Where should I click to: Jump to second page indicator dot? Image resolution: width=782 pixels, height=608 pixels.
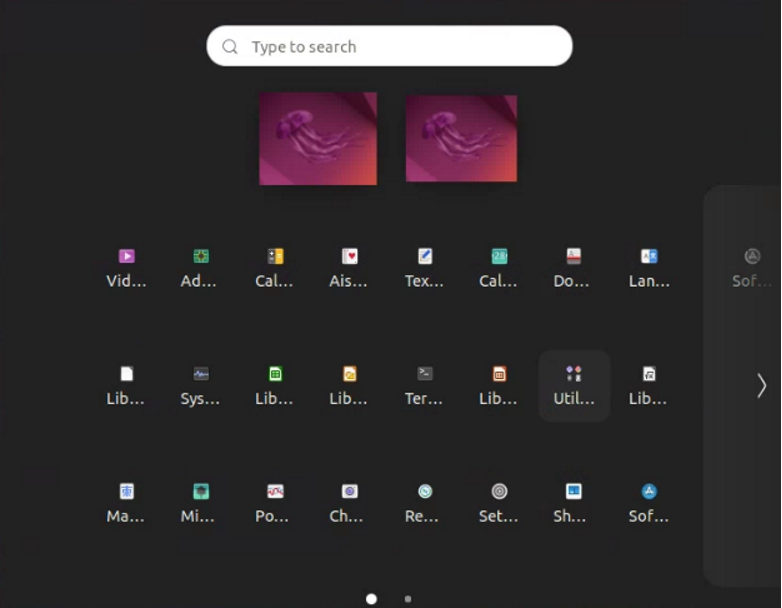[x=408, y=599]
